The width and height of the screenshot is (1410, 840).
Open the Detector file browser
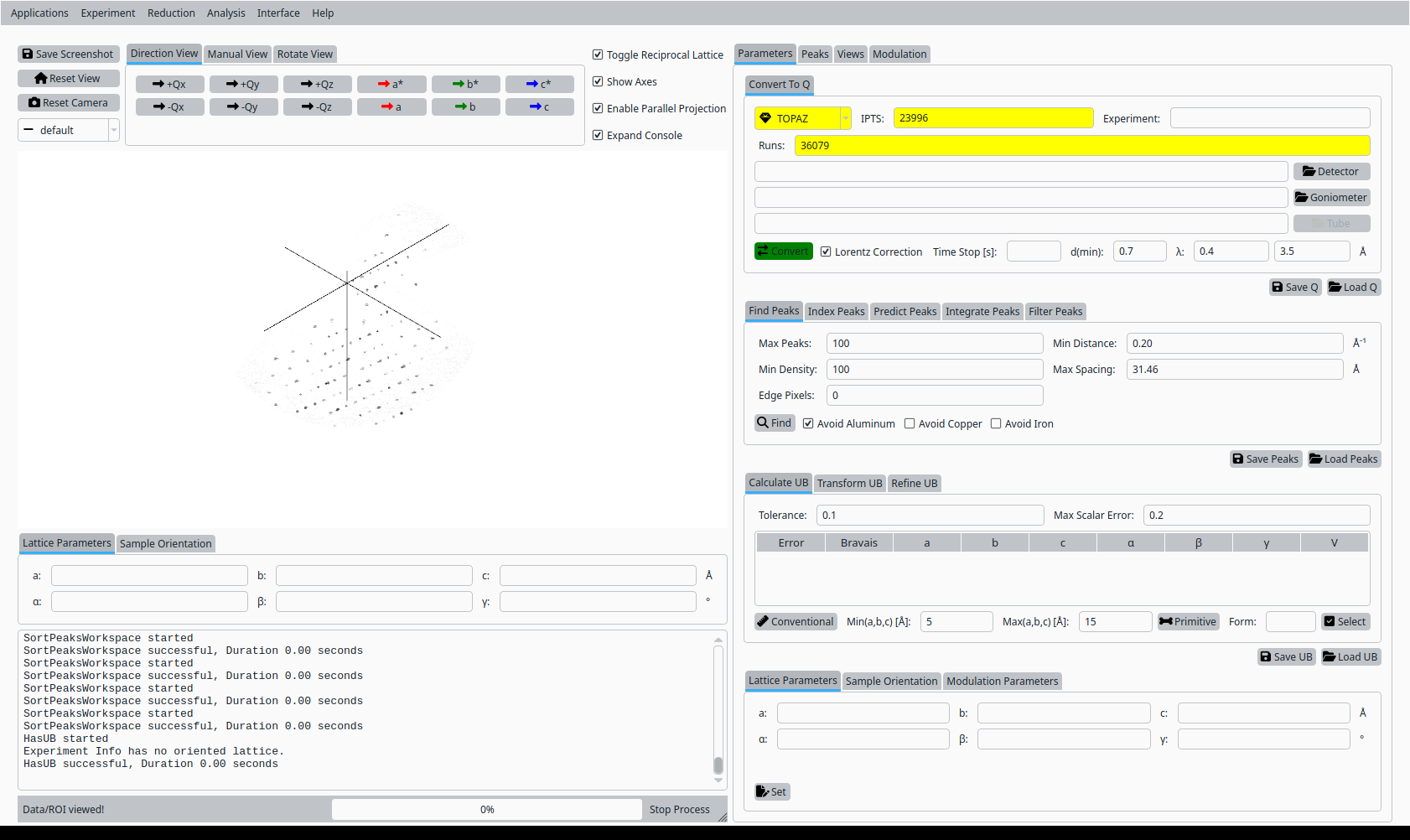click(1331, 172)
